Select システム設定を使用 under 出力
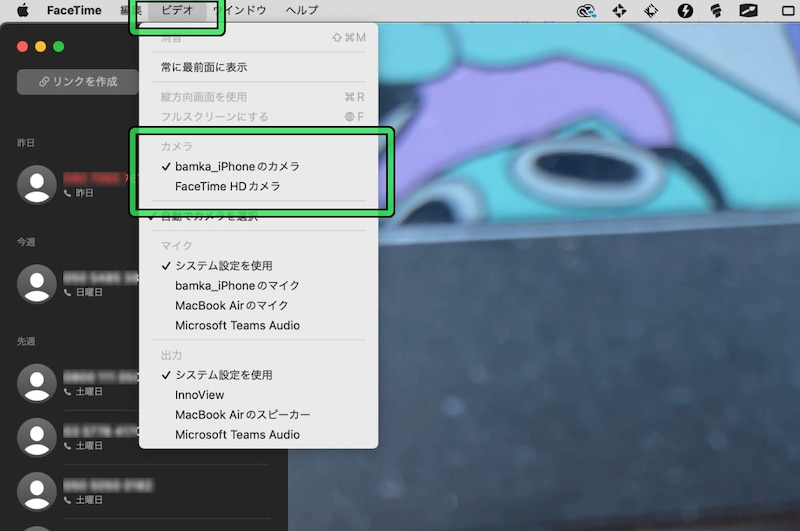This screenshot has width=800, height=531. pyautogui.click(x=259, y=375)
